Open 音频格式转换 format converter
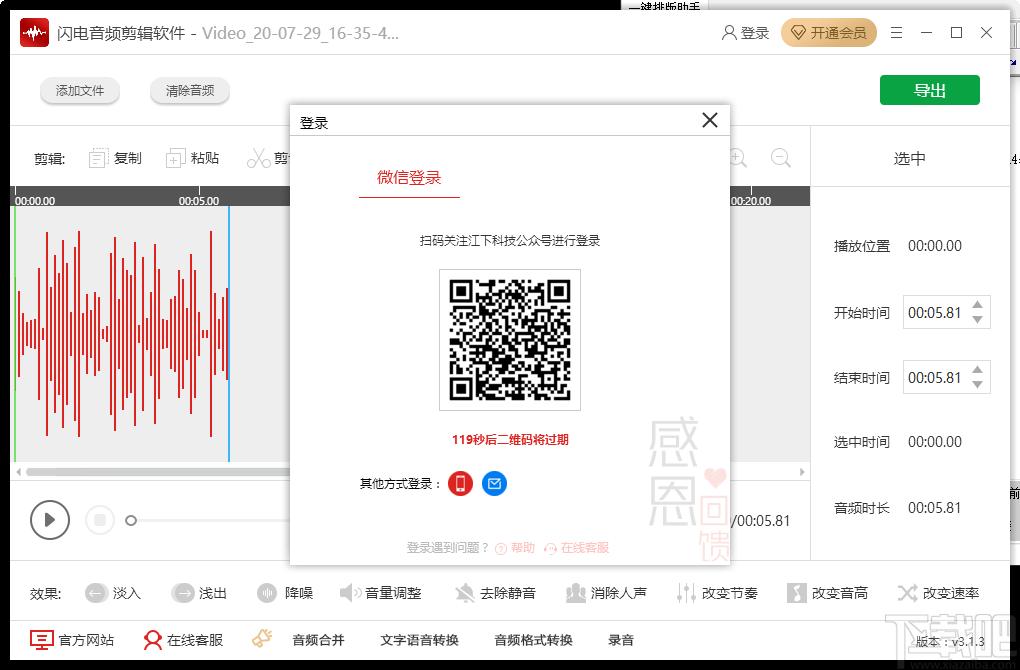The width and height of the screenshot is (1020, 670). (x=533, y=640)
